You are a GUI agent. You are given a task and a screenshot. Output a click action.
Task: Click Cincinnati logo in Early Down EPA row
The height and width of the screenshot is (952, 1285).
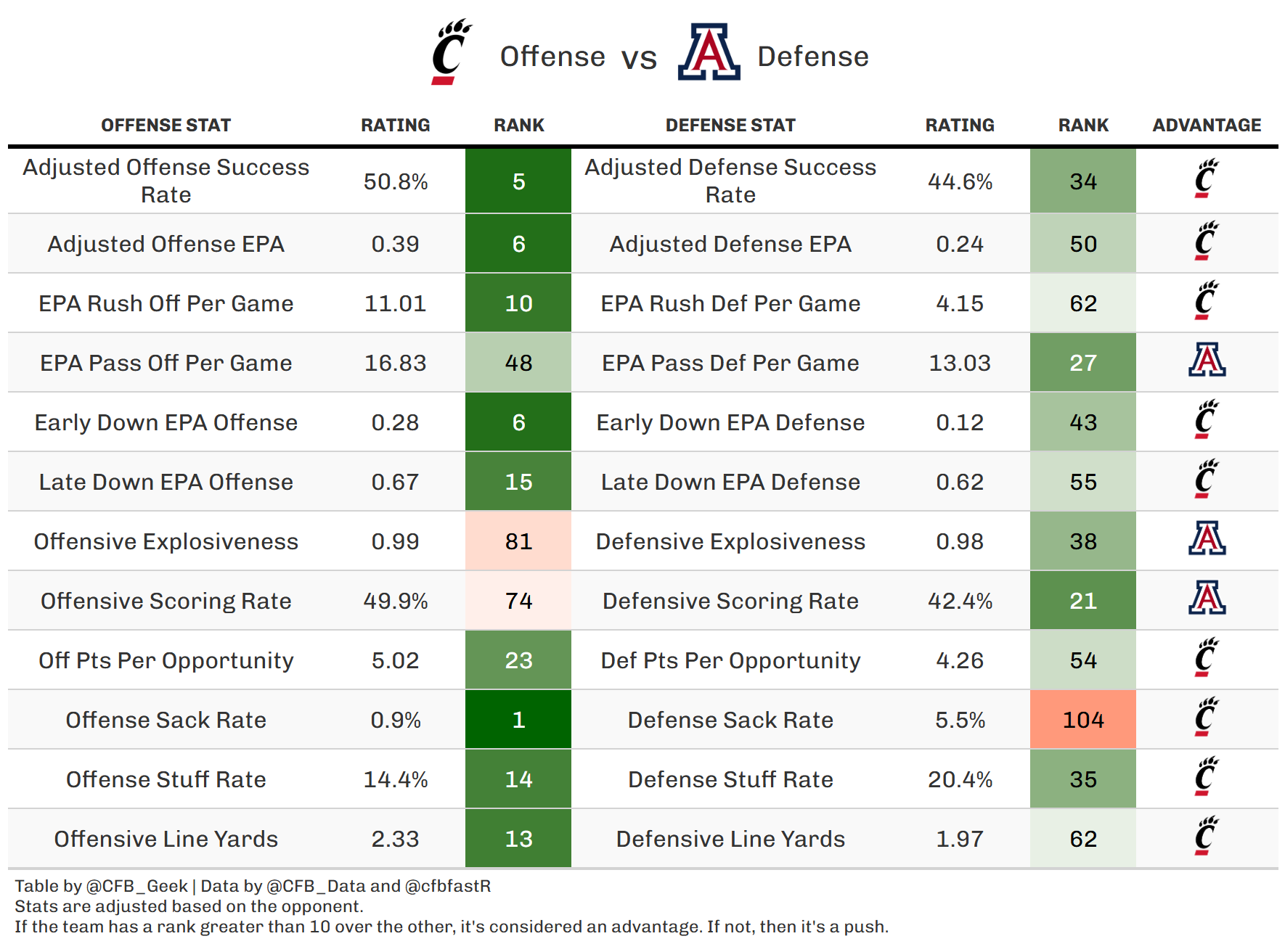pyautogui.click(x=1207, y=420)
